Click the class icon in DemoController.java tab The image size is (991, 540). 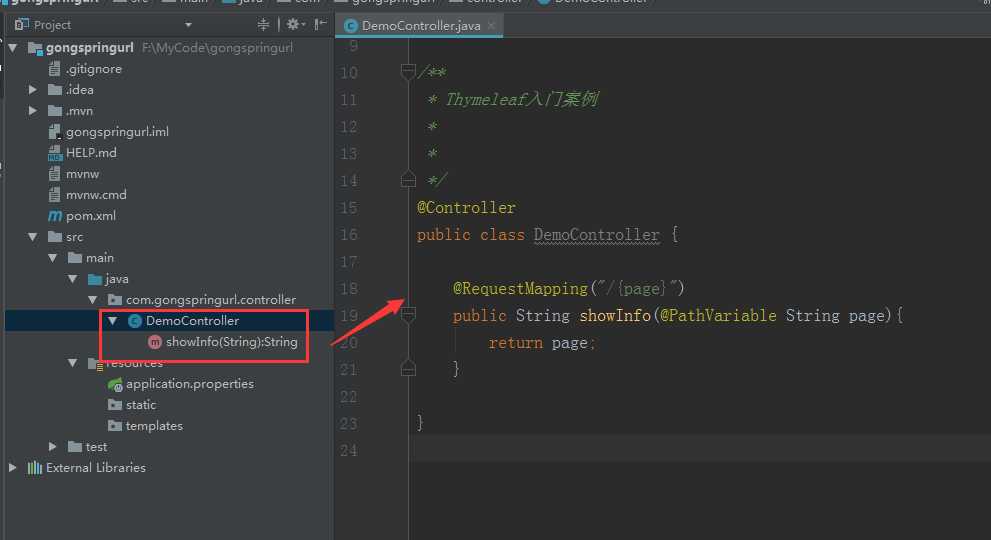click(351, 26)
